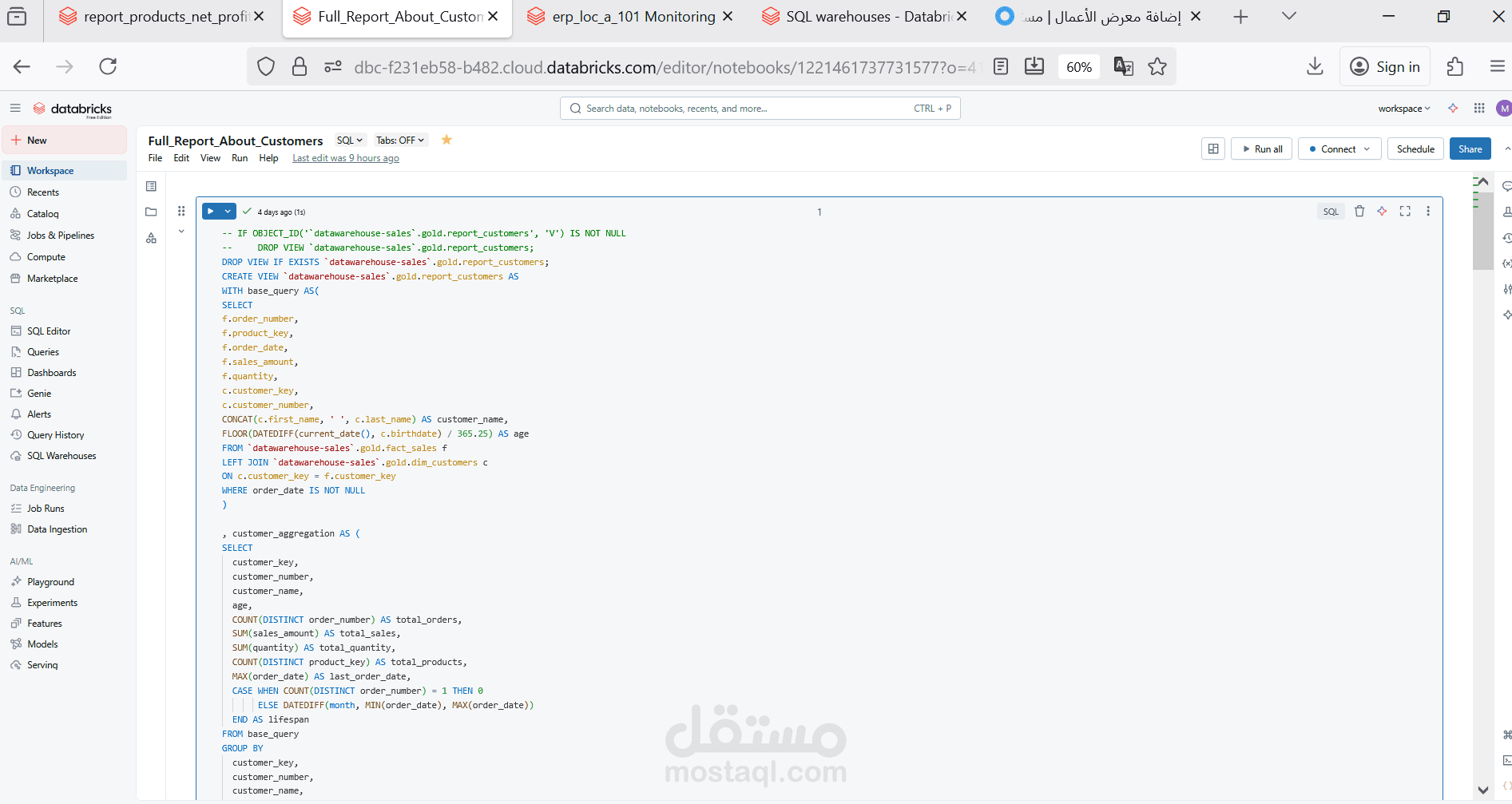The width and height of the screenshot is (1512, 804).
Task: Open the Schedule dialog
Action: point(1415,149)
